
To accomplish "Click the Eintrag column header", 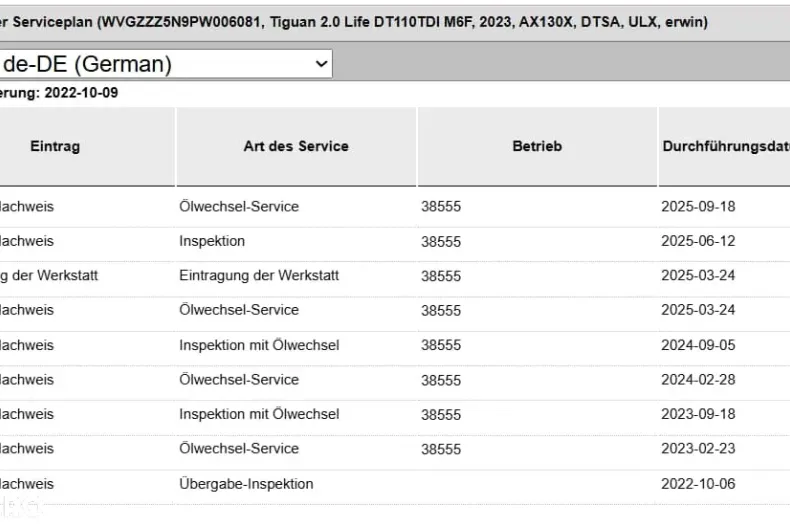I will click(x=55, y=146).
